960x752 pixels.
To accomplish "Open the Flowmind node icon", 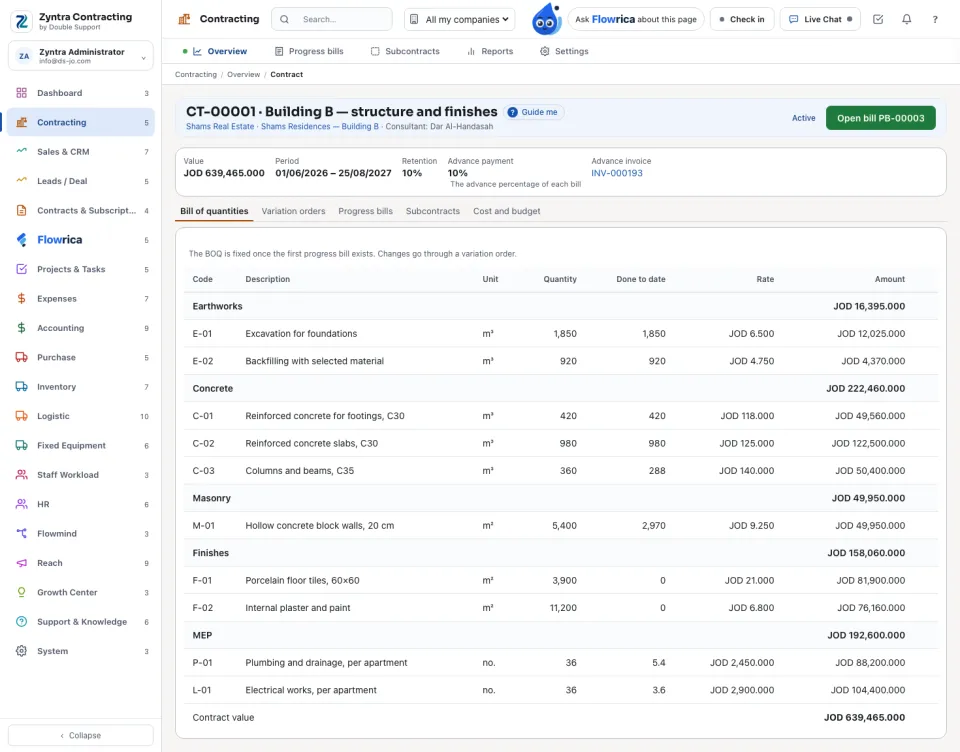I will [21, 533].
